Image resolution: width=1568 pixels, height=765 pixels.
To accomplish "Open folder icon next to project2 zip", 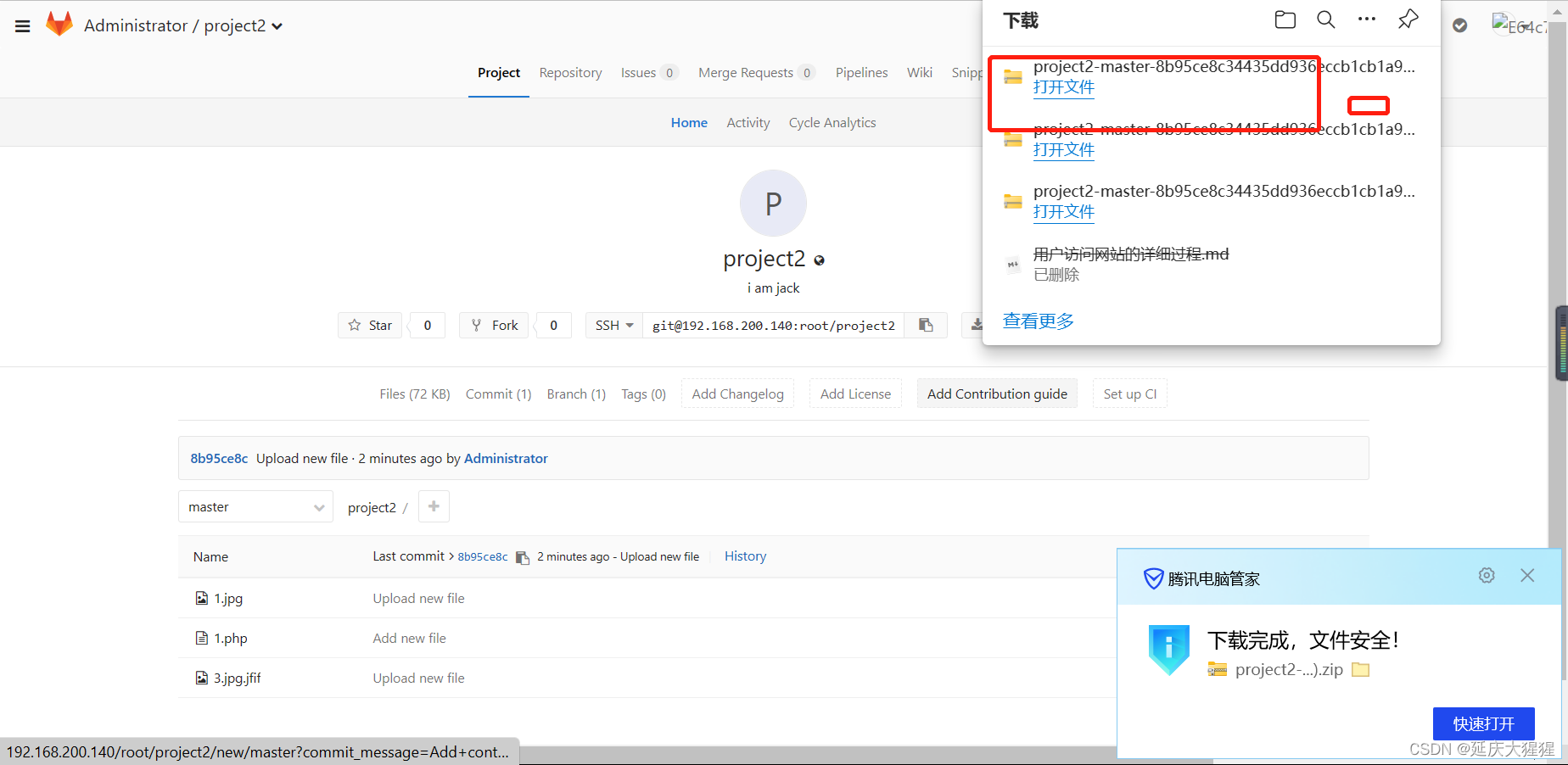I will click(x=1361, y=670).
